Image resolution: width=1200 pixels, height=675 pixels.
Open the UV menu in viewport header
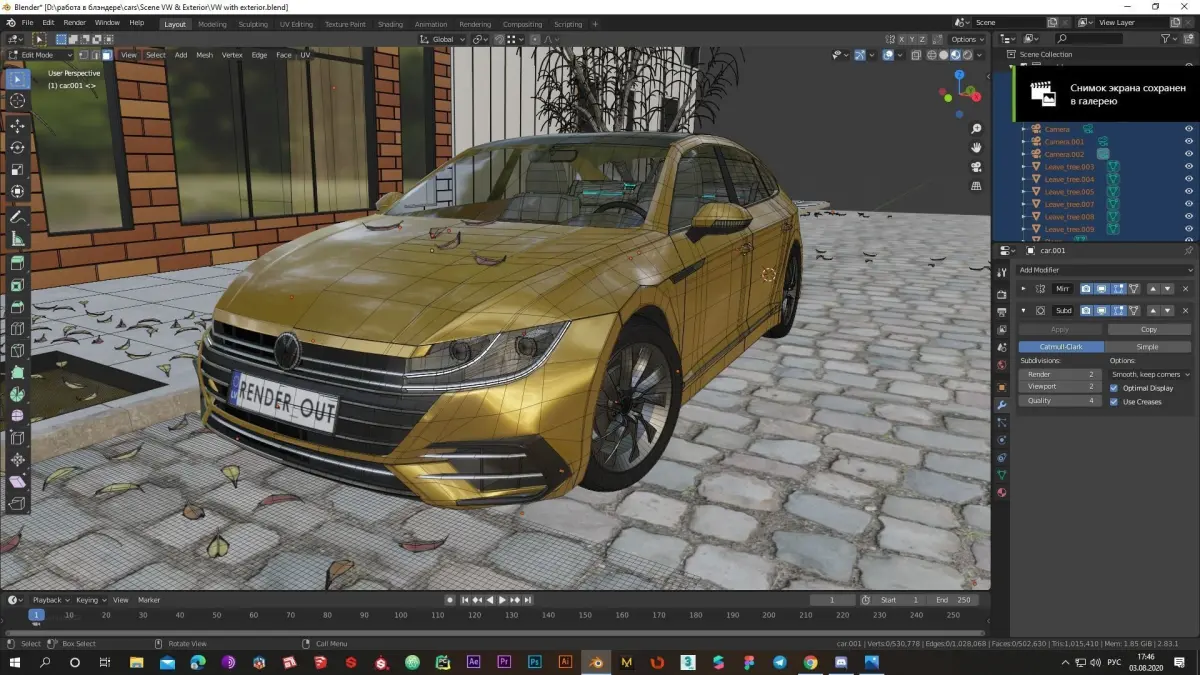(x=305, y=55)
